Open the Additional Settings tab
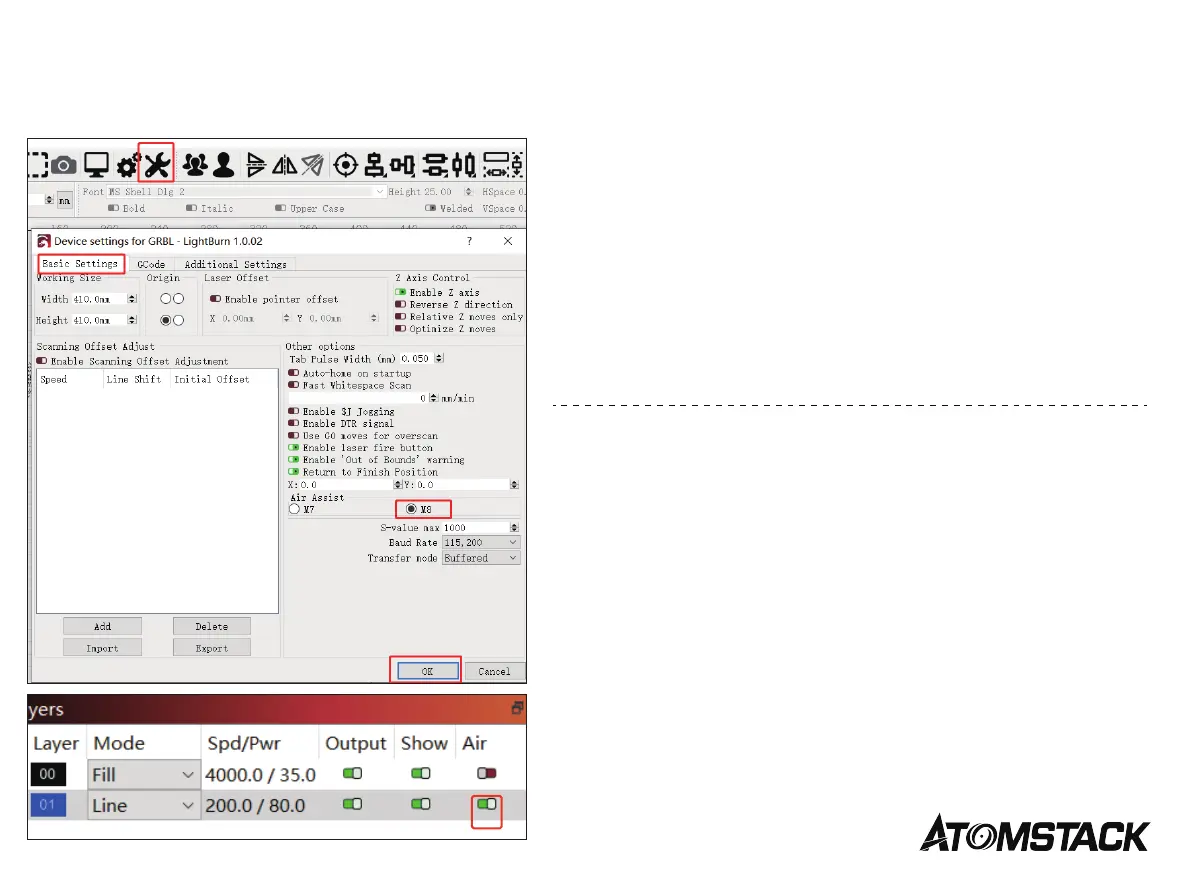 coord(235,264)
